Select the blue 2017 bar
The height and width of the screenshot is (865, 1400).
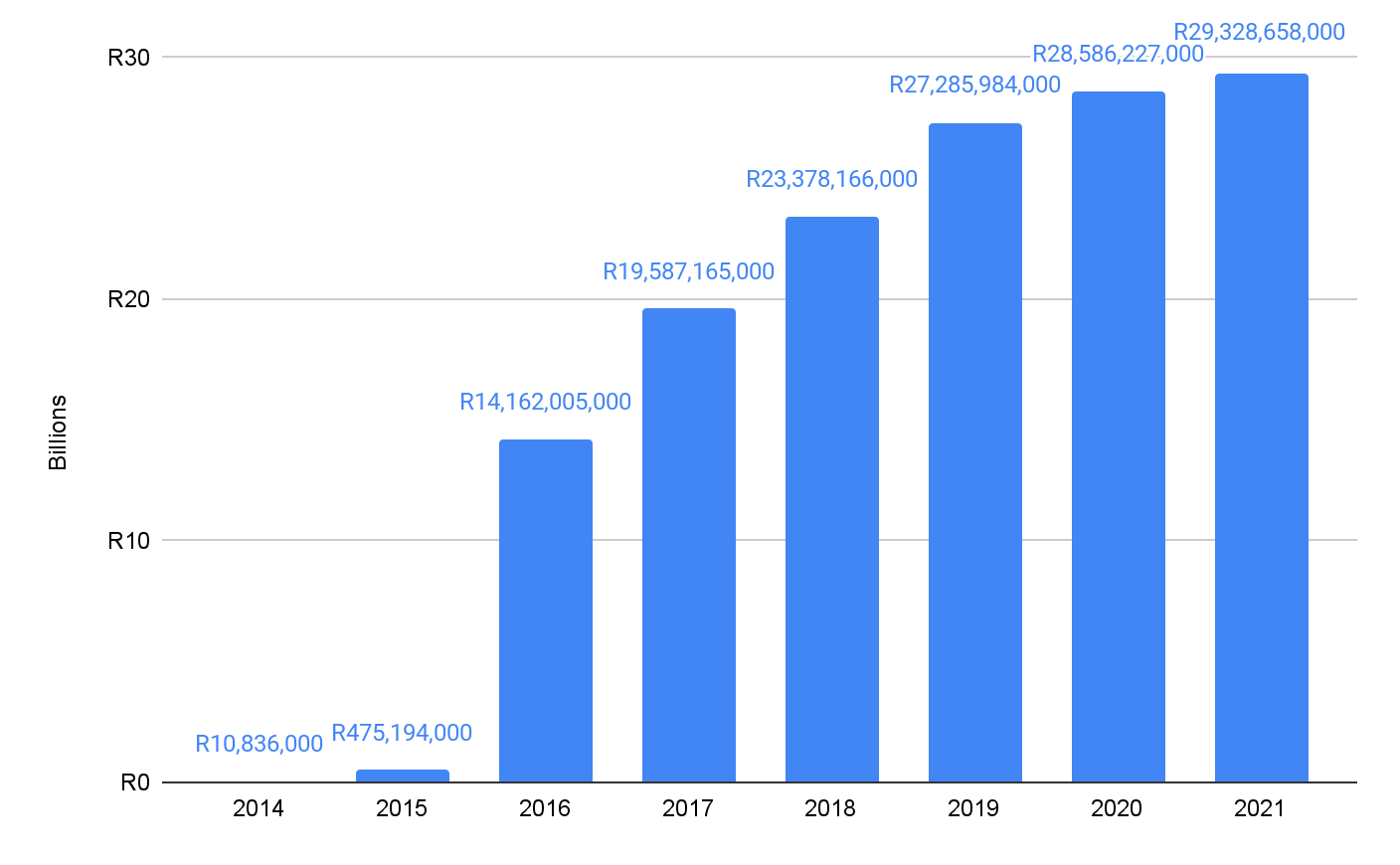(688, 545)
